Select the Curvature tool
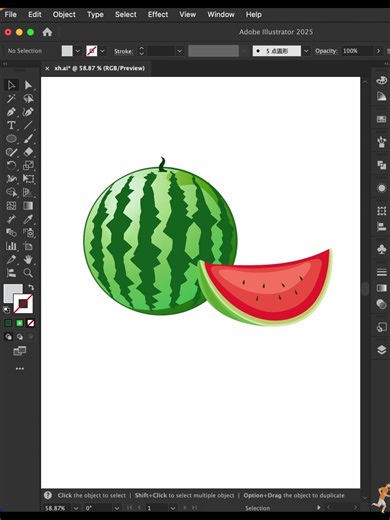 [28, 112]
